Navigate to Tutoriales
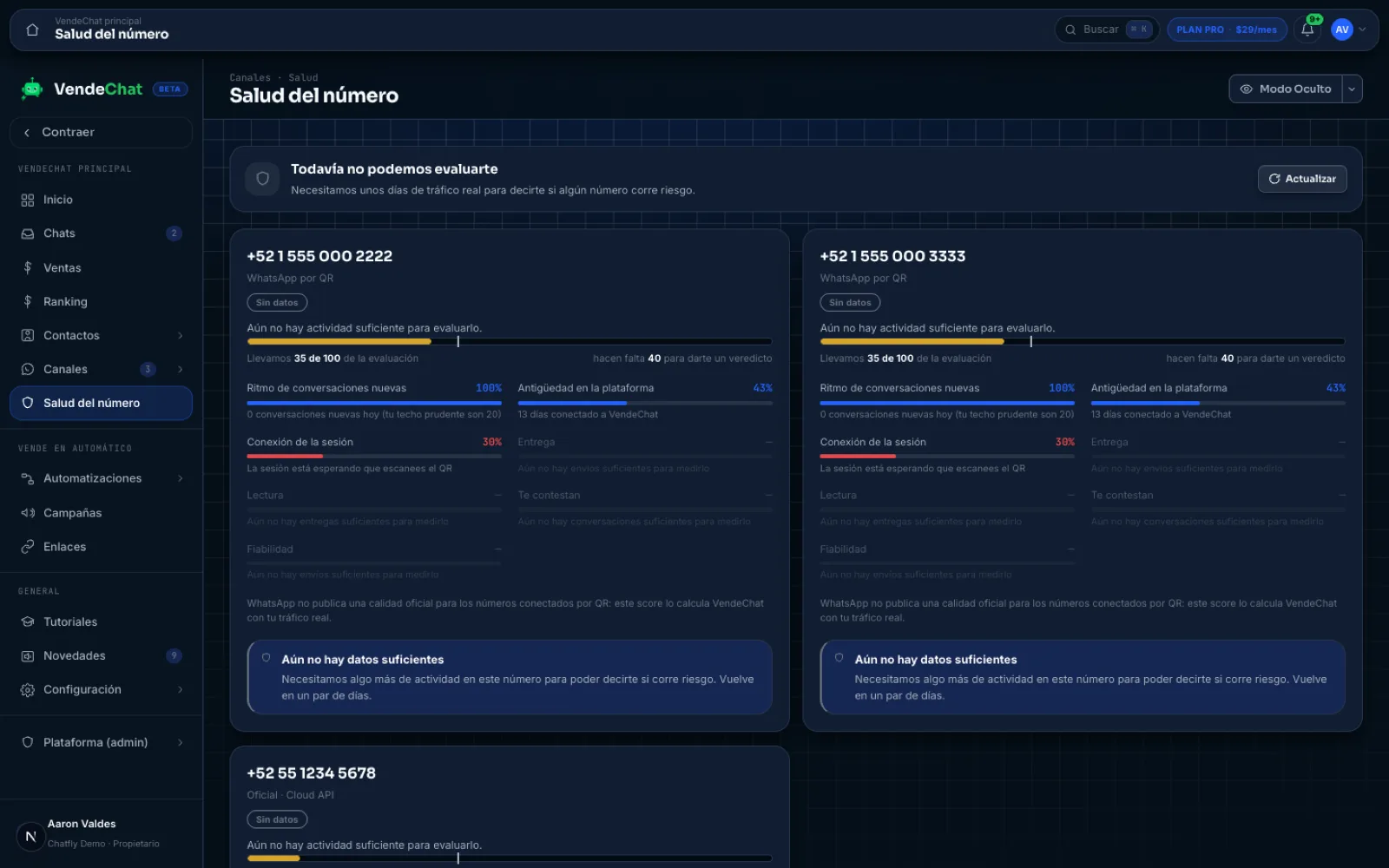 101,621
